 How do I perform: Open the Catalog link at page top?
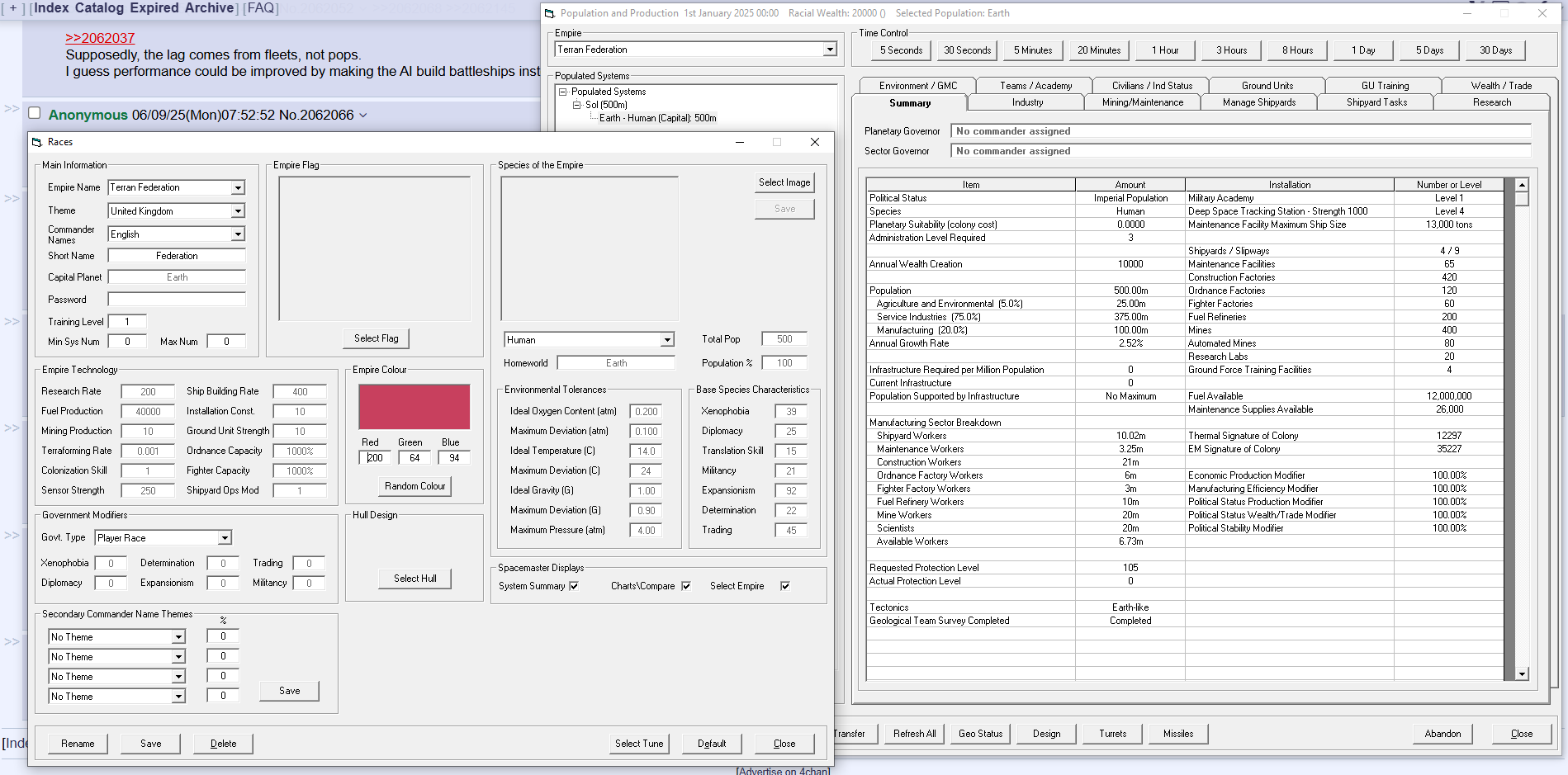point(102,8)
